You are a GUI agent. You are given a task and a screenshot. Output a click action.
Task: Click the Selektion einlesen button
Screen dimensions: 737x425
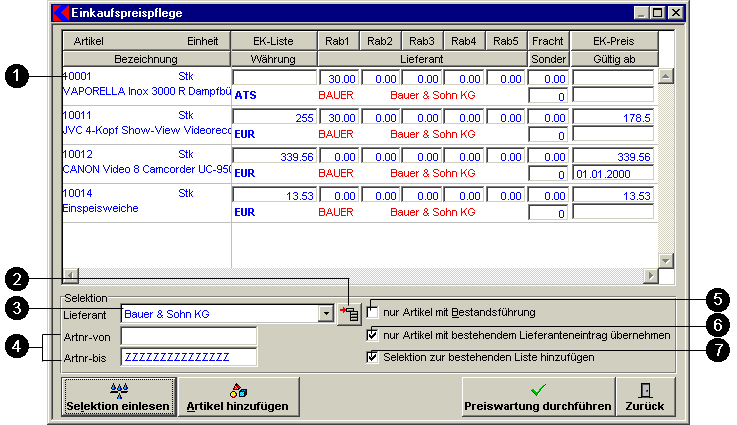pyautogui.click(x=115, y=397)
